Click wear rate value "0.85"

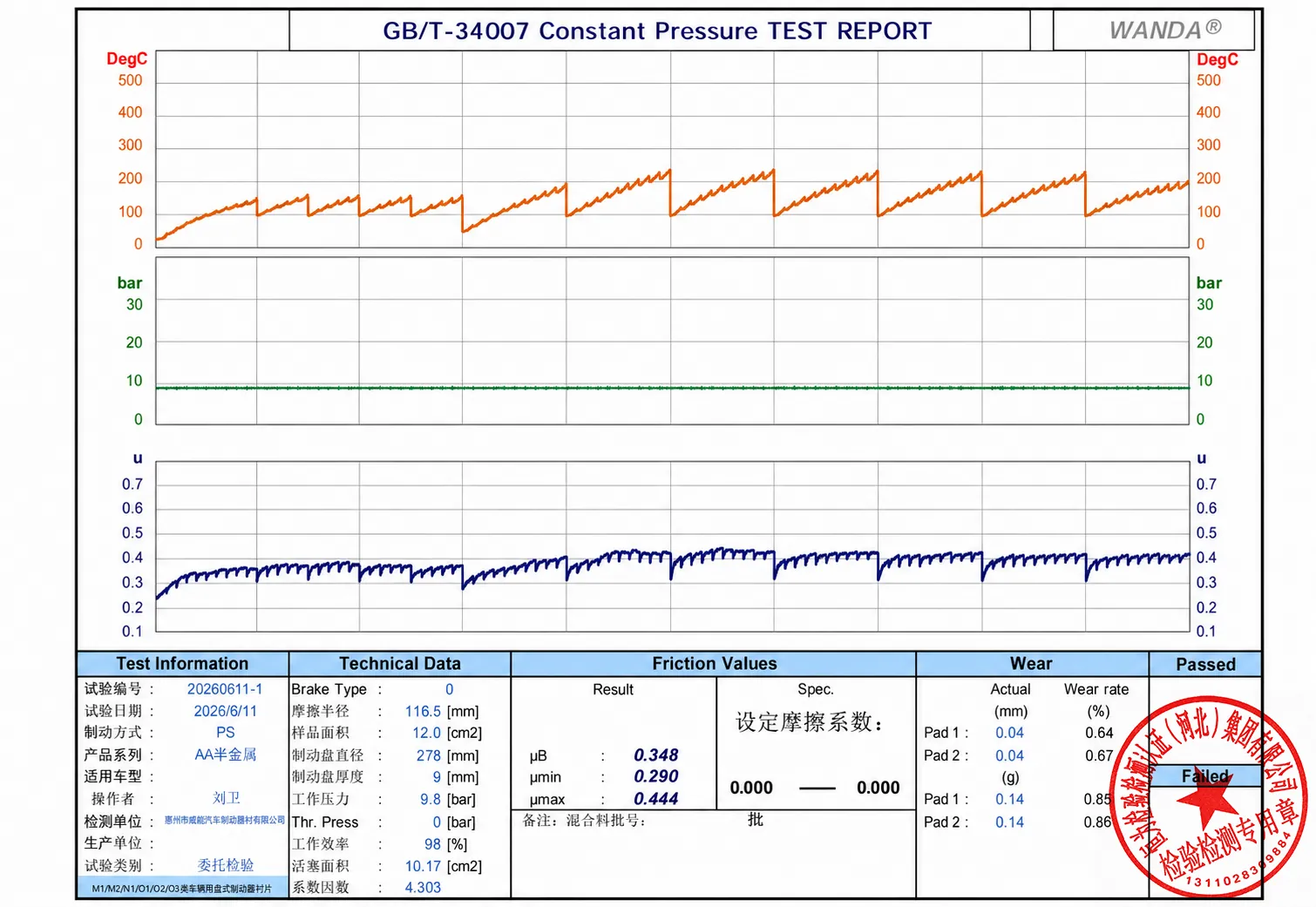click(x=1097, y=799)
